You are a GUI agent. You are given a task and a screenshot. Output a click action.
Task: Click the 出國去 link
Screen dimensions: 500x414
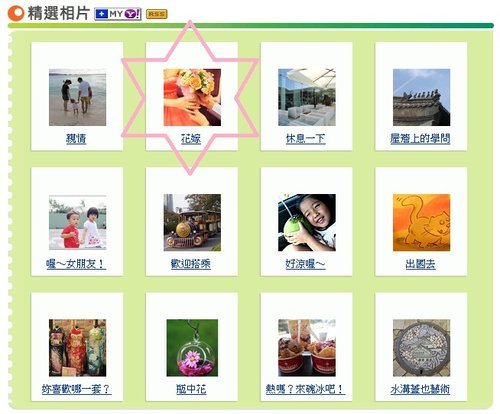point(420,264)
